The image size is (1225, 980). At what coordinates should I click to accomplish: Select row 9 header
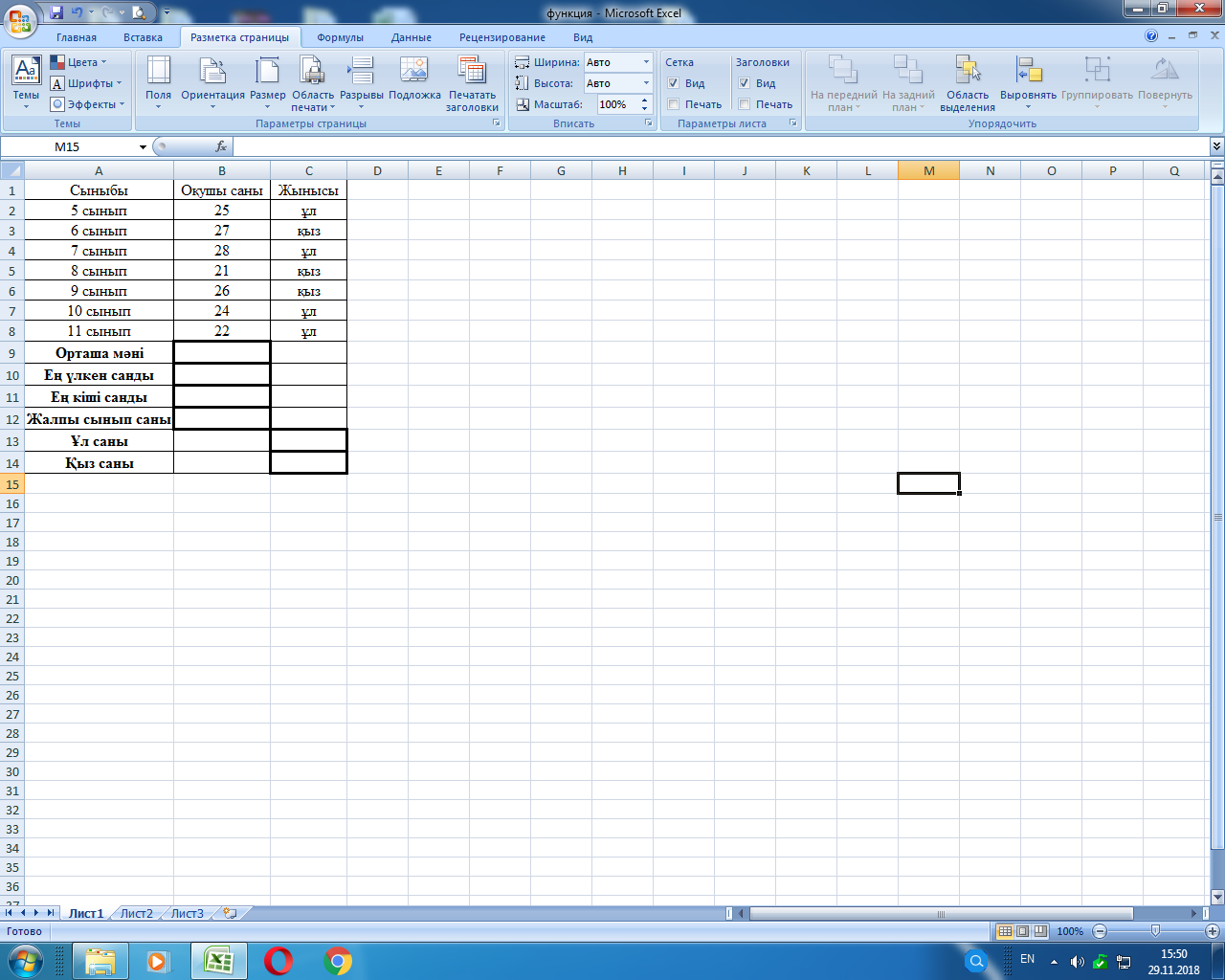(x=11, y=353)
